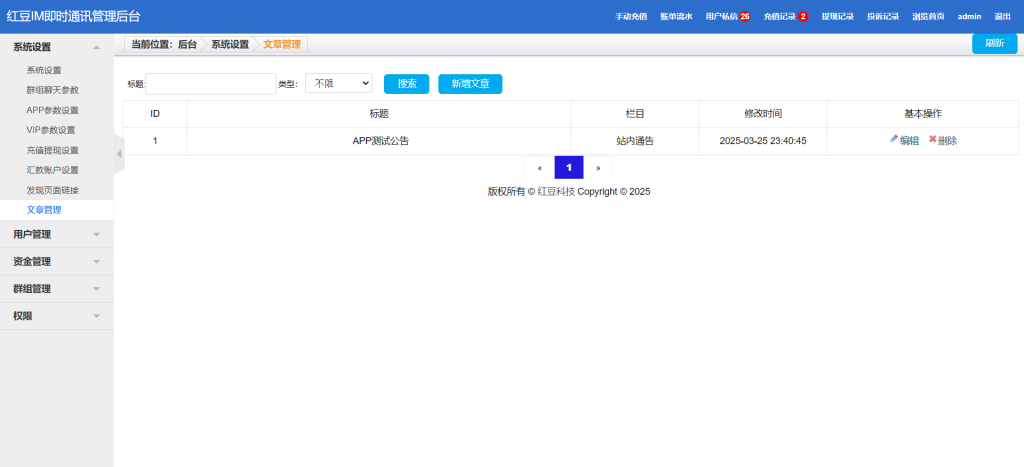Collapse the sidebar using the left arrow handle
Image resolution: width=1024 pixels, height=467 pixels.
[119, 154]
